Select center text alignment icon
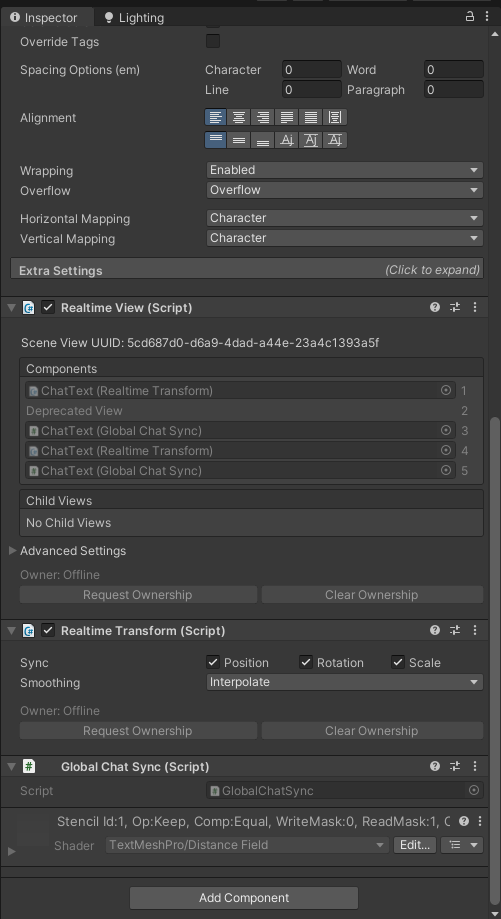501x919 pixels. pos(238,117)
